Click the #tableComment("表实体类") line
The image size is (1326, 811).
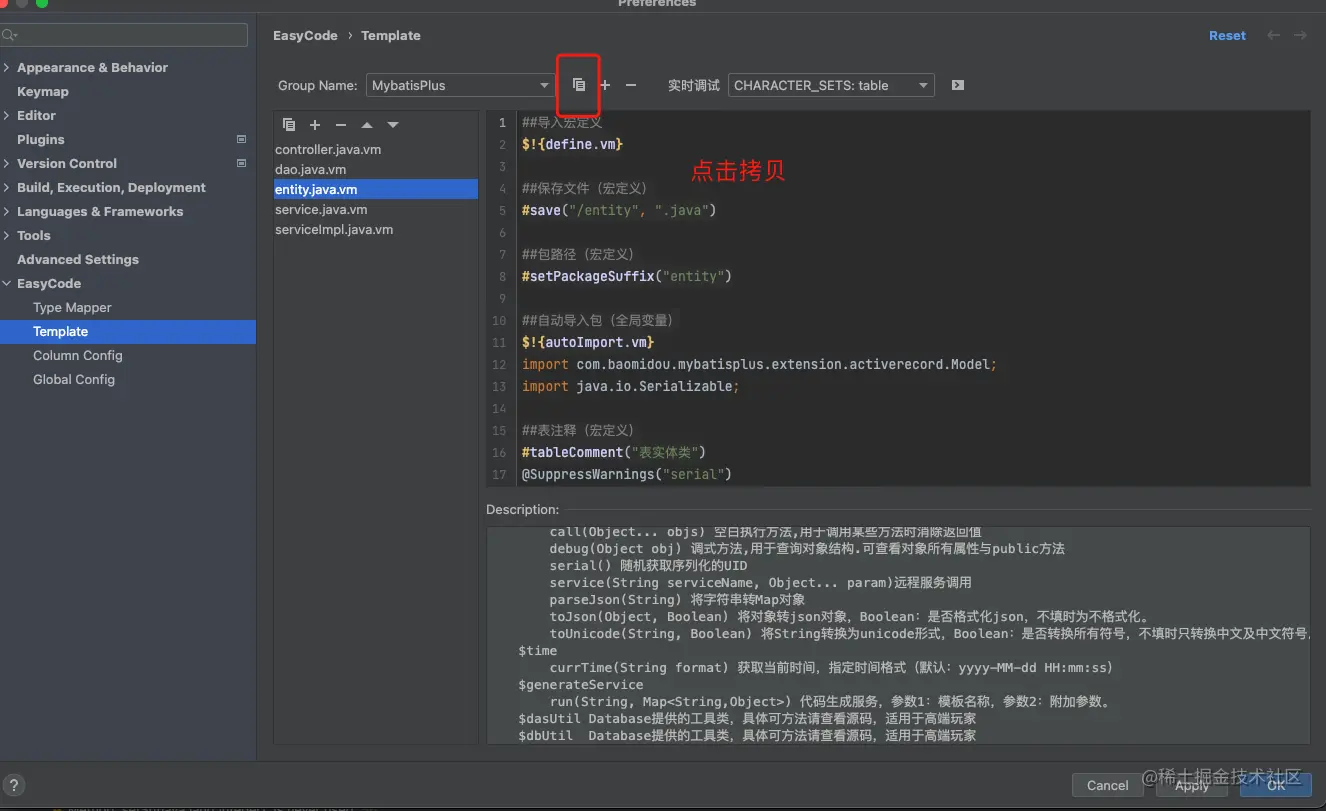click(614, 452)
